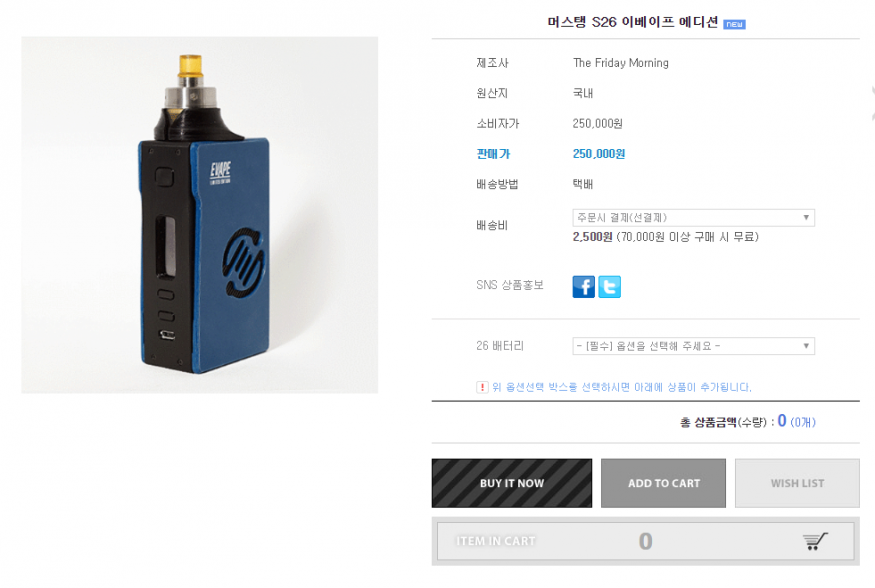
Task: Expand dropdown arrow of battery selector
Action: coord(806,346)
